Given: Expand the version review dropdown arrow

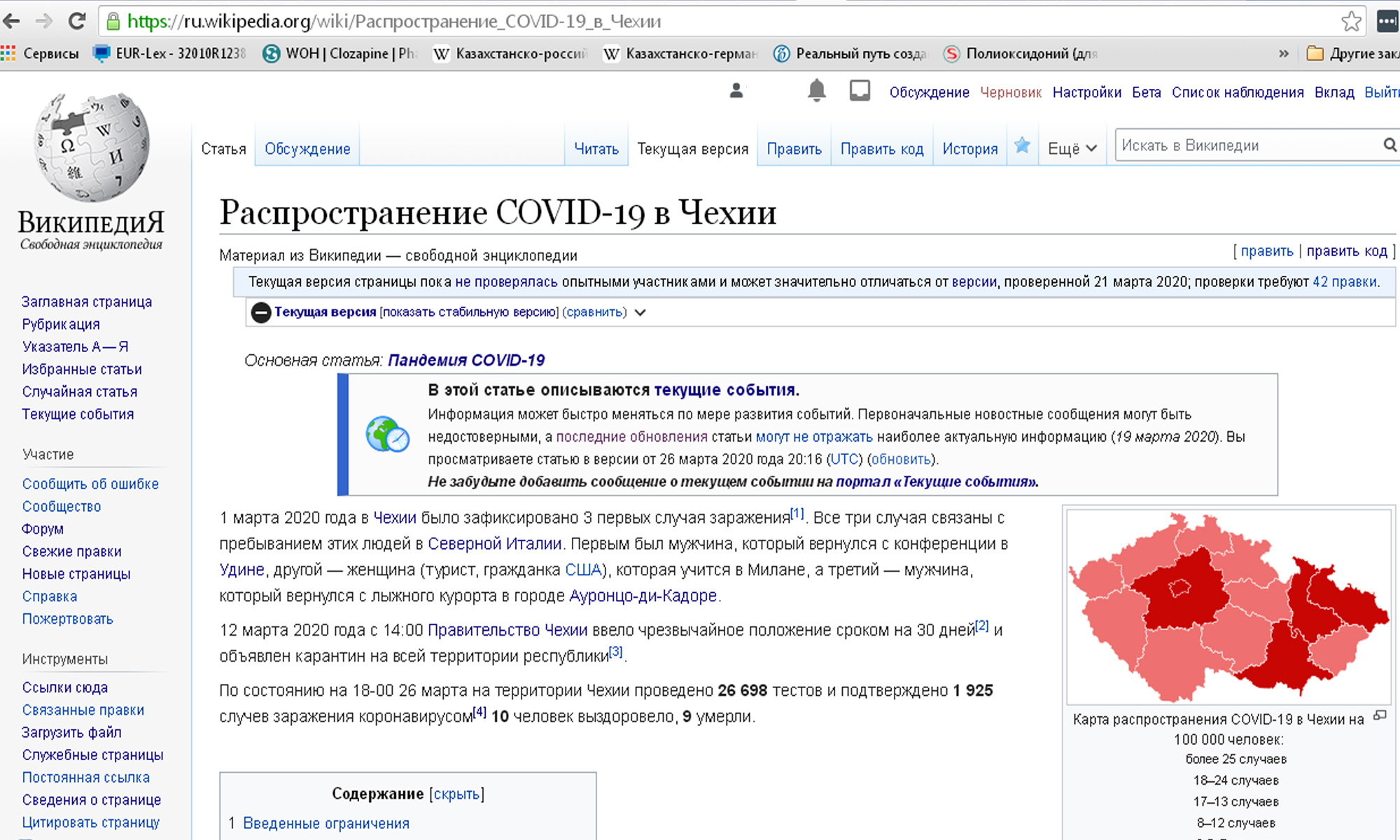Looking at the screenshot, I should 640,312.
